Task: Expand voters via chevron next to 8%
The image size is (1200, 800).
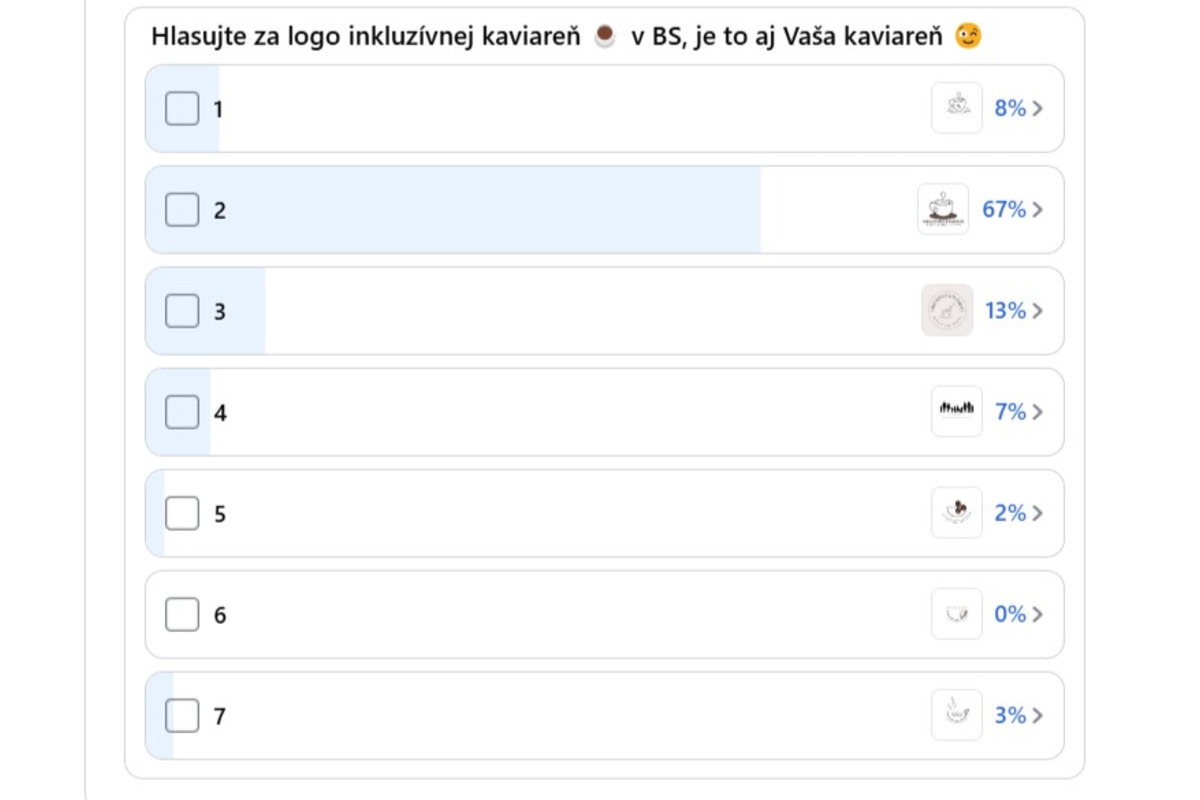Action: point(1038,108)
